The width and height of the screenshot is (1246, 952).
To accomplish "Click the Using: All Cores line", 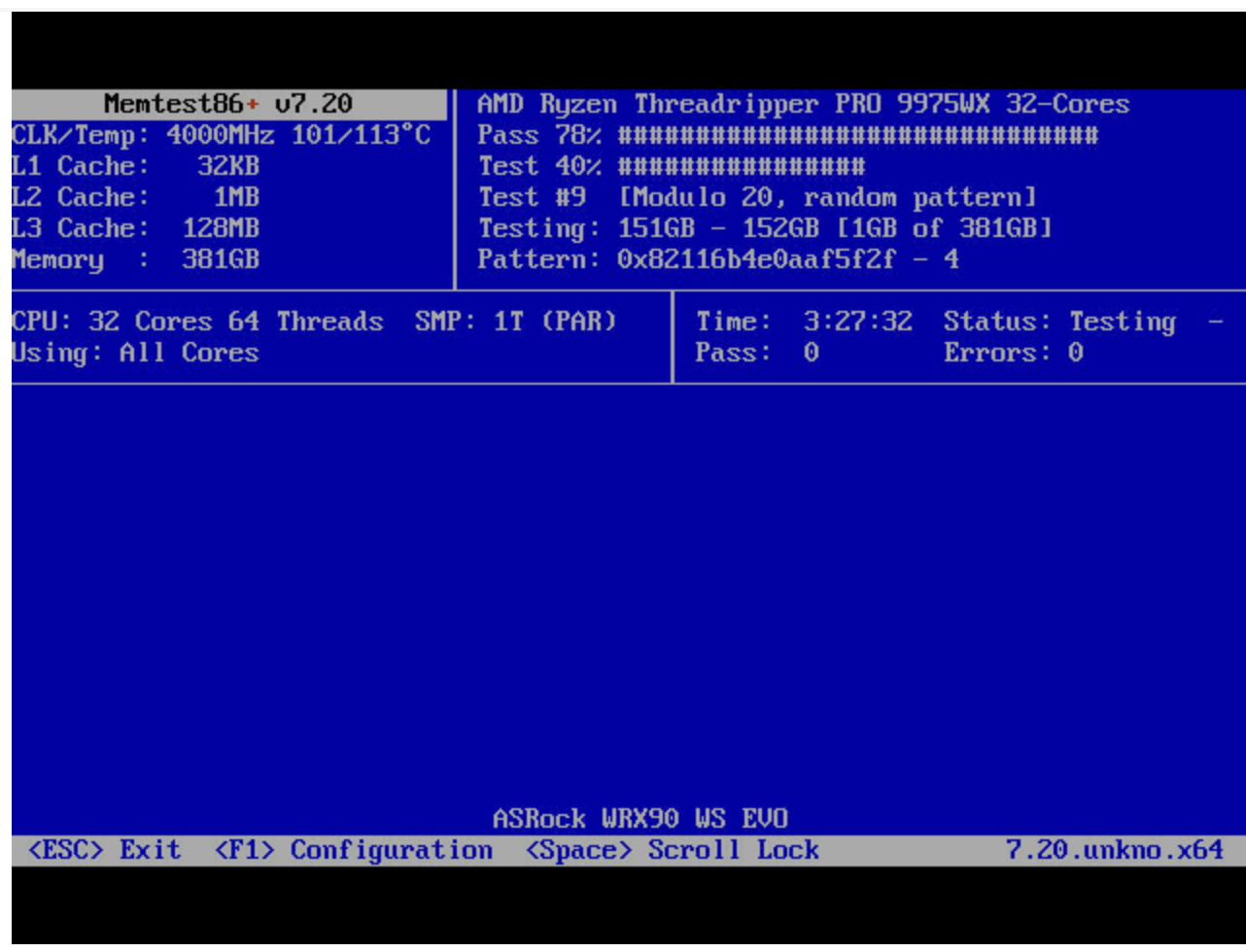I will 135,353.
